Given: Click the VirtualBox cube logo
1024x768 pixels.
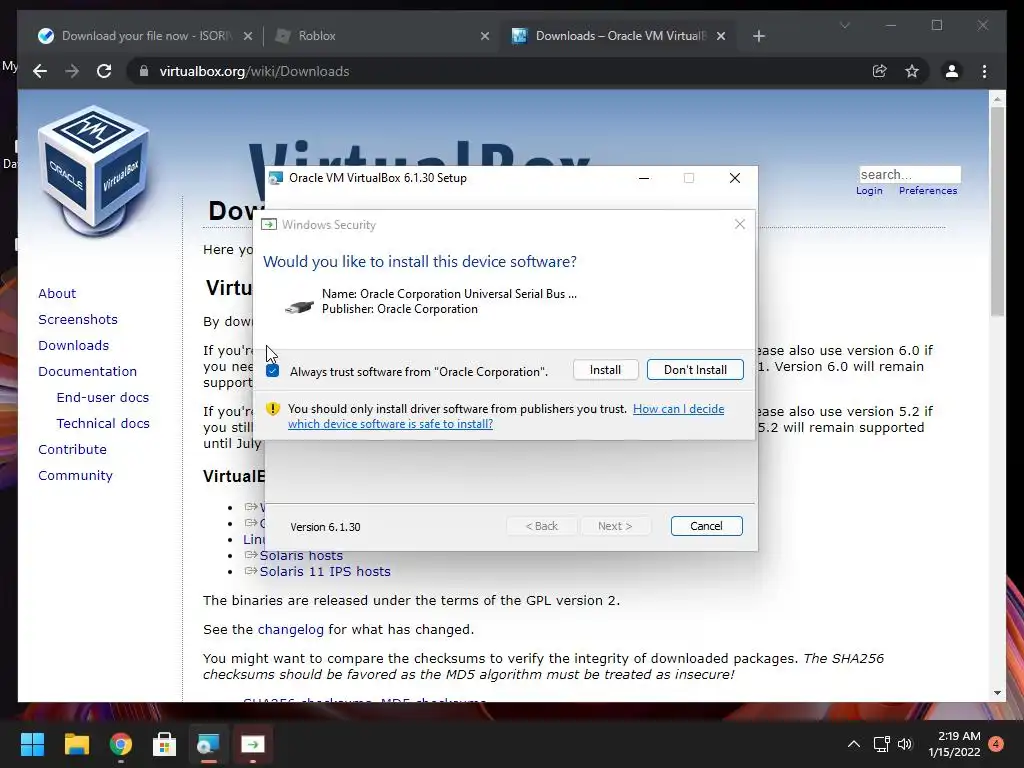Looking at the screenshot, I should (x=94, y=171).
